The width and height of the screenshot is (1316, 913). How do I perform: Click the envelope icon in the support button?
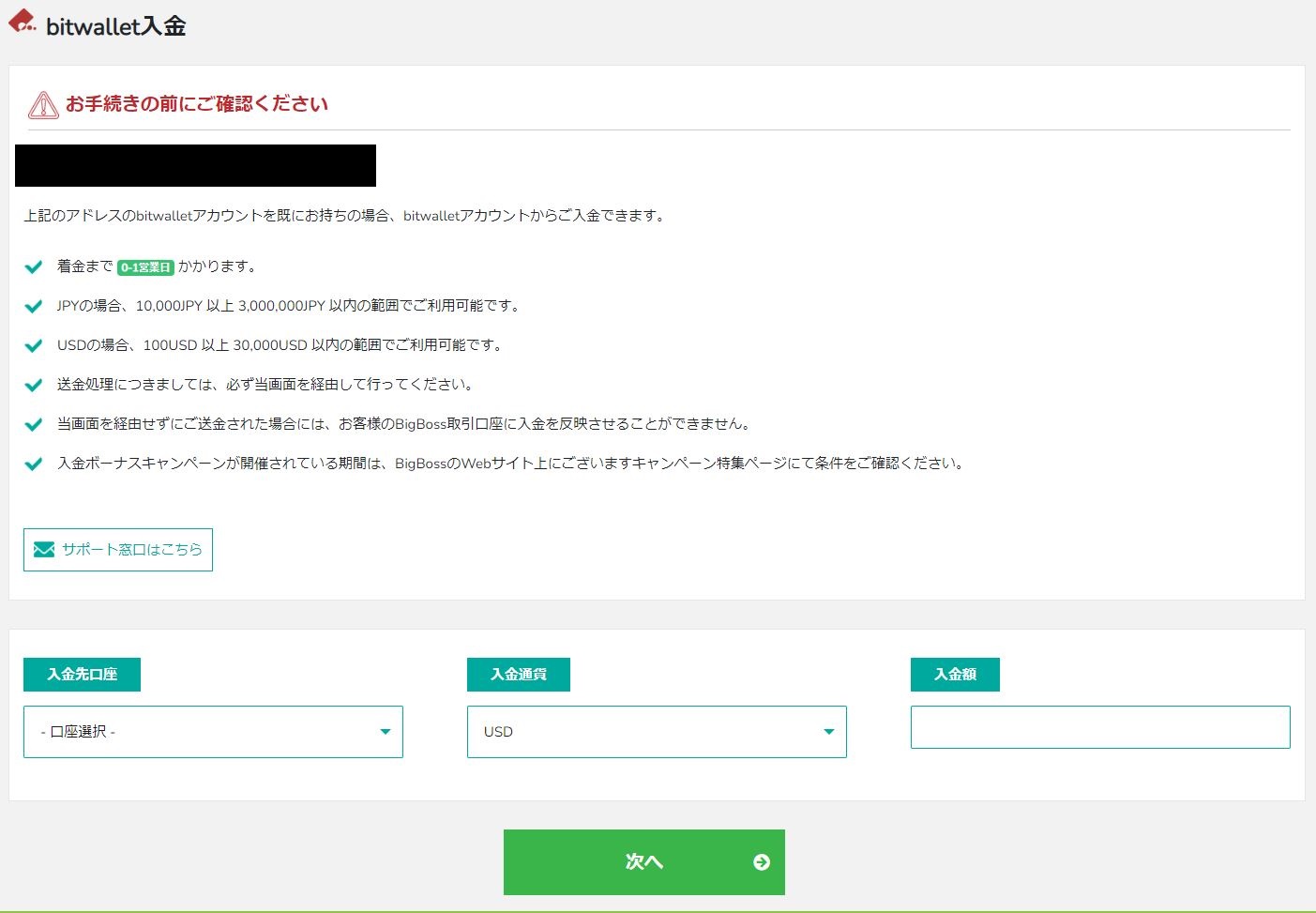coord(43,549)
